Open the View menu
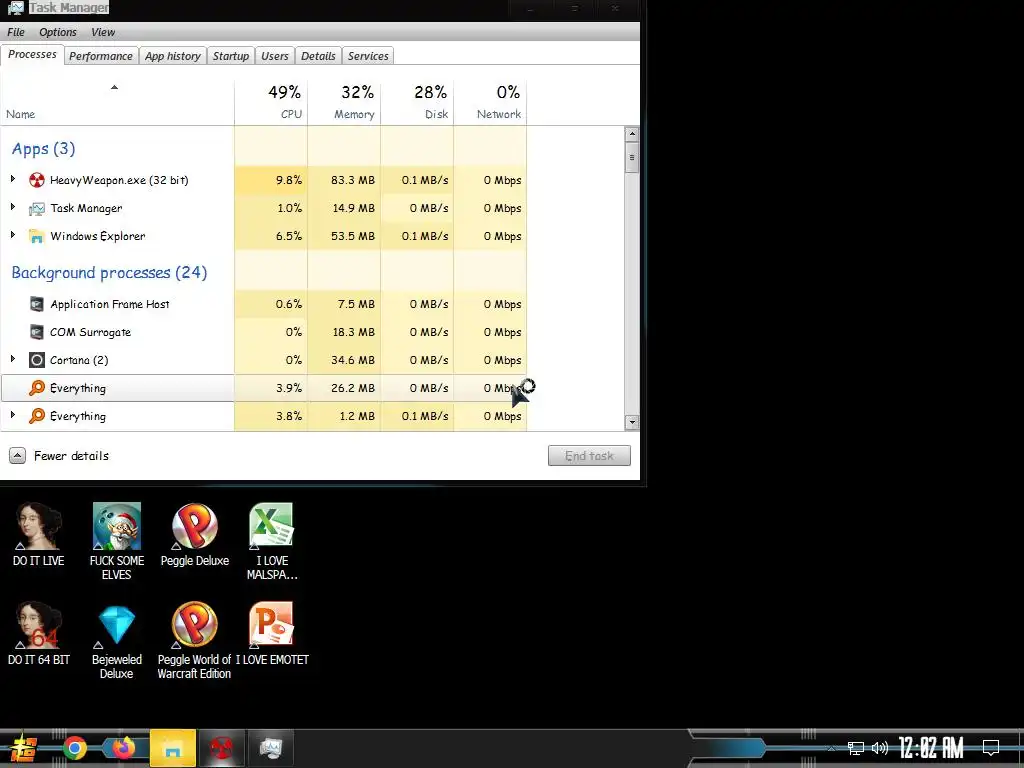 coord(103,32)
